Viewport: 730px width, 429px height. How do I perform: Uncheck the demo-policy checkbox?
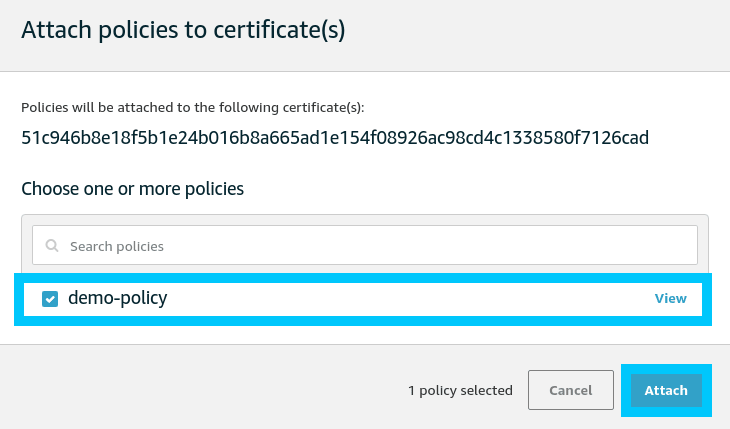(50, 299)
